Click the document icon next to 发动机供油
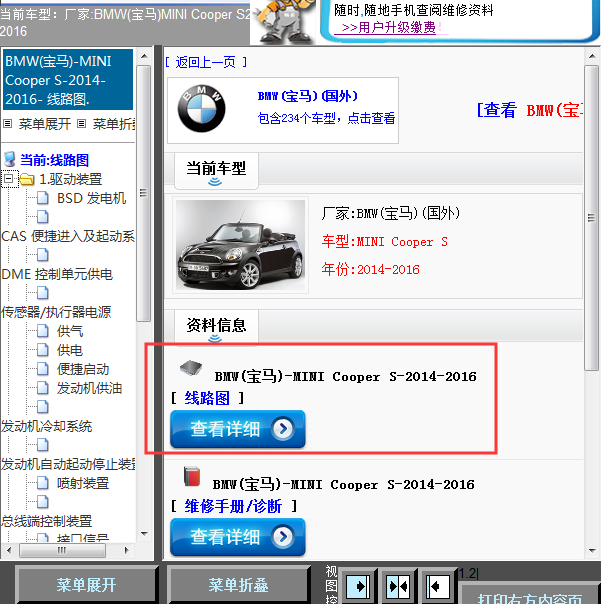Image resolution: width=601 pixels, height=604 pixels. [x=43, y=388]
